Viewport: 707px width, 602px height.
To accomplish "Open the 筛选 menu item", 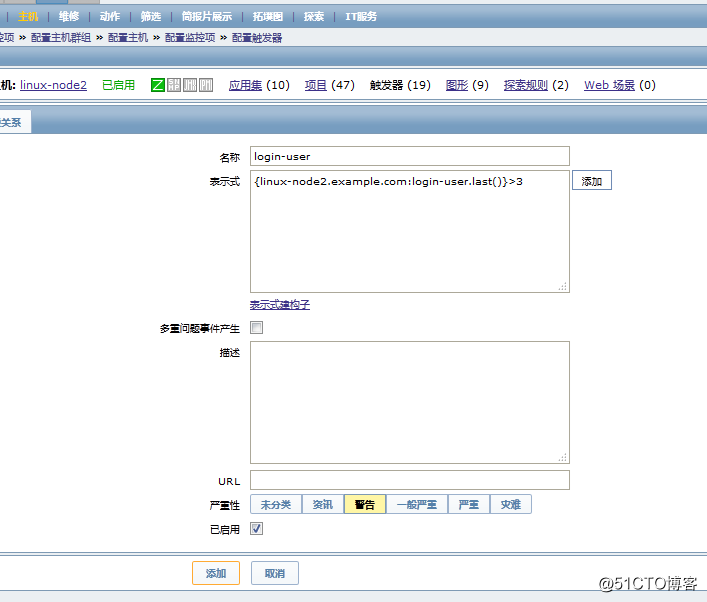I will [x=151, y=17].
